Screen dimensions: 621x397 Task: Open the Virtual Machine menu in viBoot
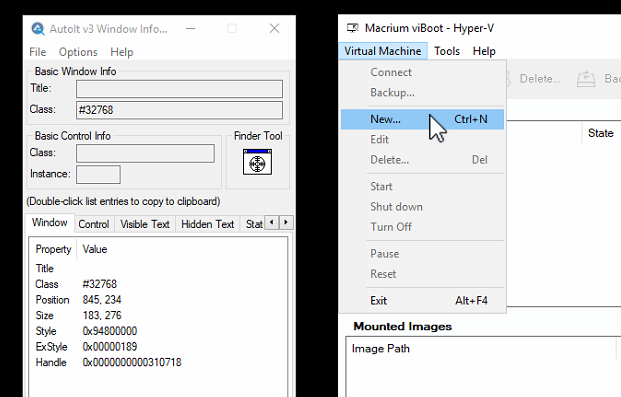pyautogui.click(x=383, y=51)
